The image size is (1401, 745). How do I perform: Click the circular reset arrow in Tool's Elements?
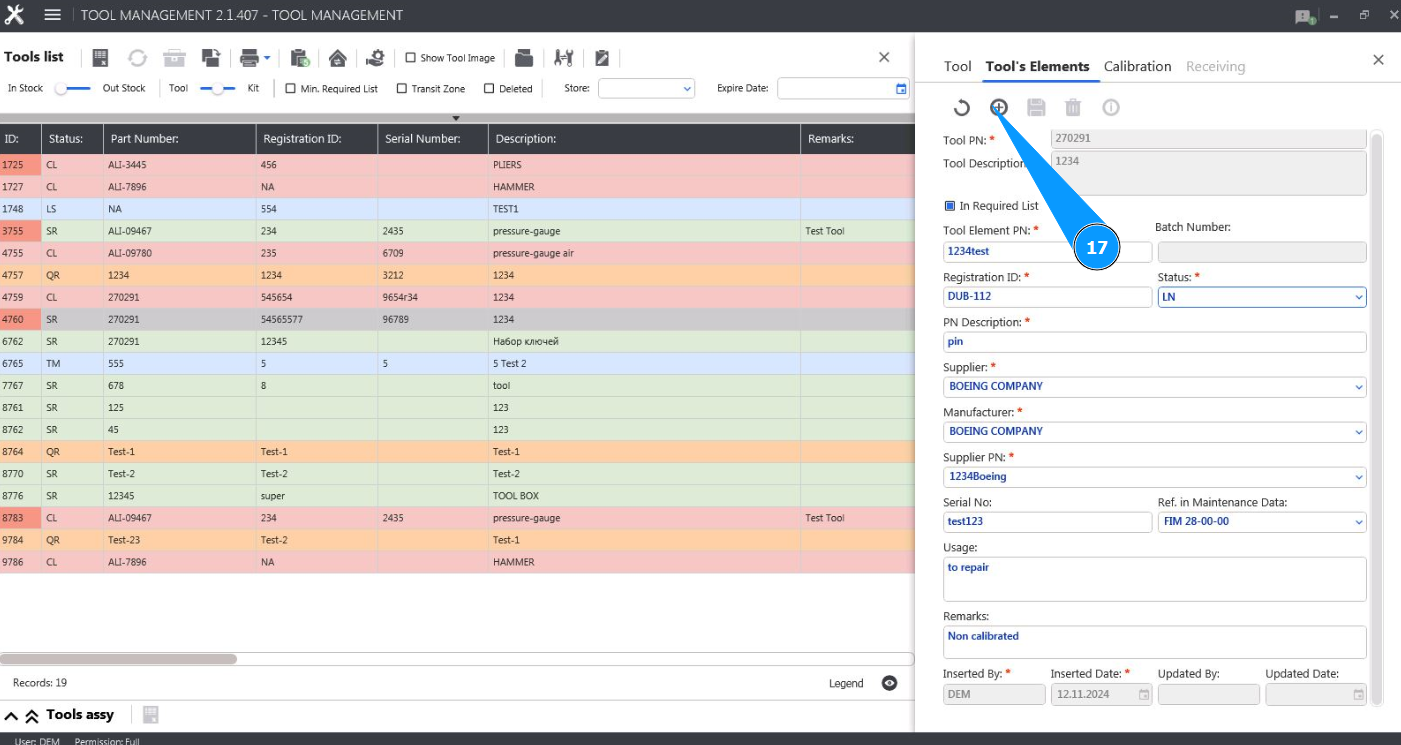click(x=961, y=108)
